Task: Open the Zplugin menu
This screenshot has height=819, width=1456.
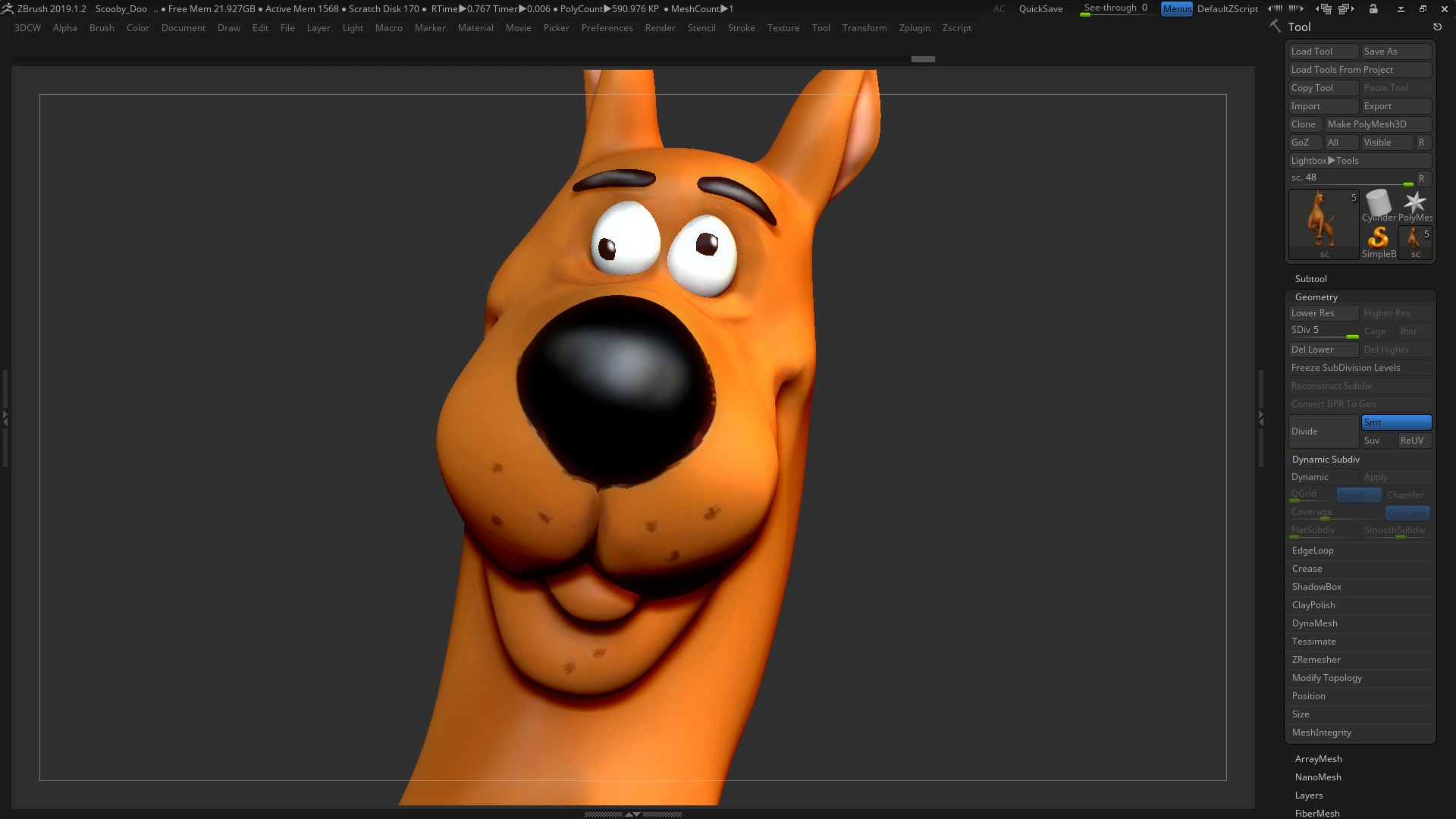Action: (x=914, y=28)
